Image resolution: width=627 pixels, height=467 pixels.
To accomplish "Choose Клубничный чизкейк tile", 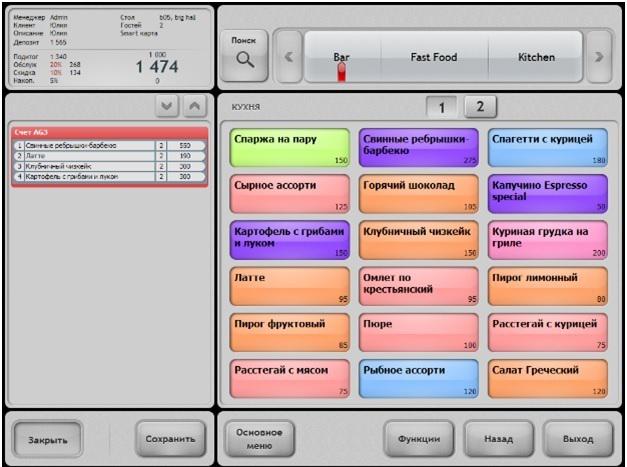I will tap(419, 240).
